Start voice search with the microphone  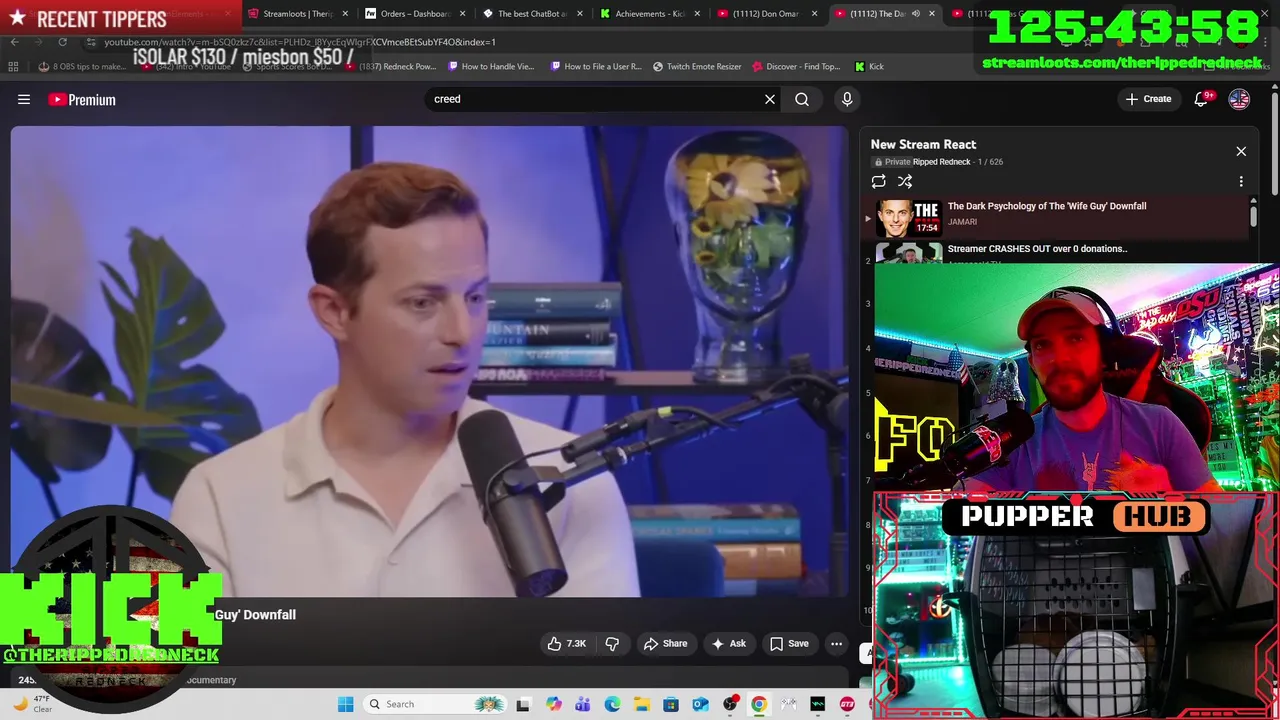point(847,99)
